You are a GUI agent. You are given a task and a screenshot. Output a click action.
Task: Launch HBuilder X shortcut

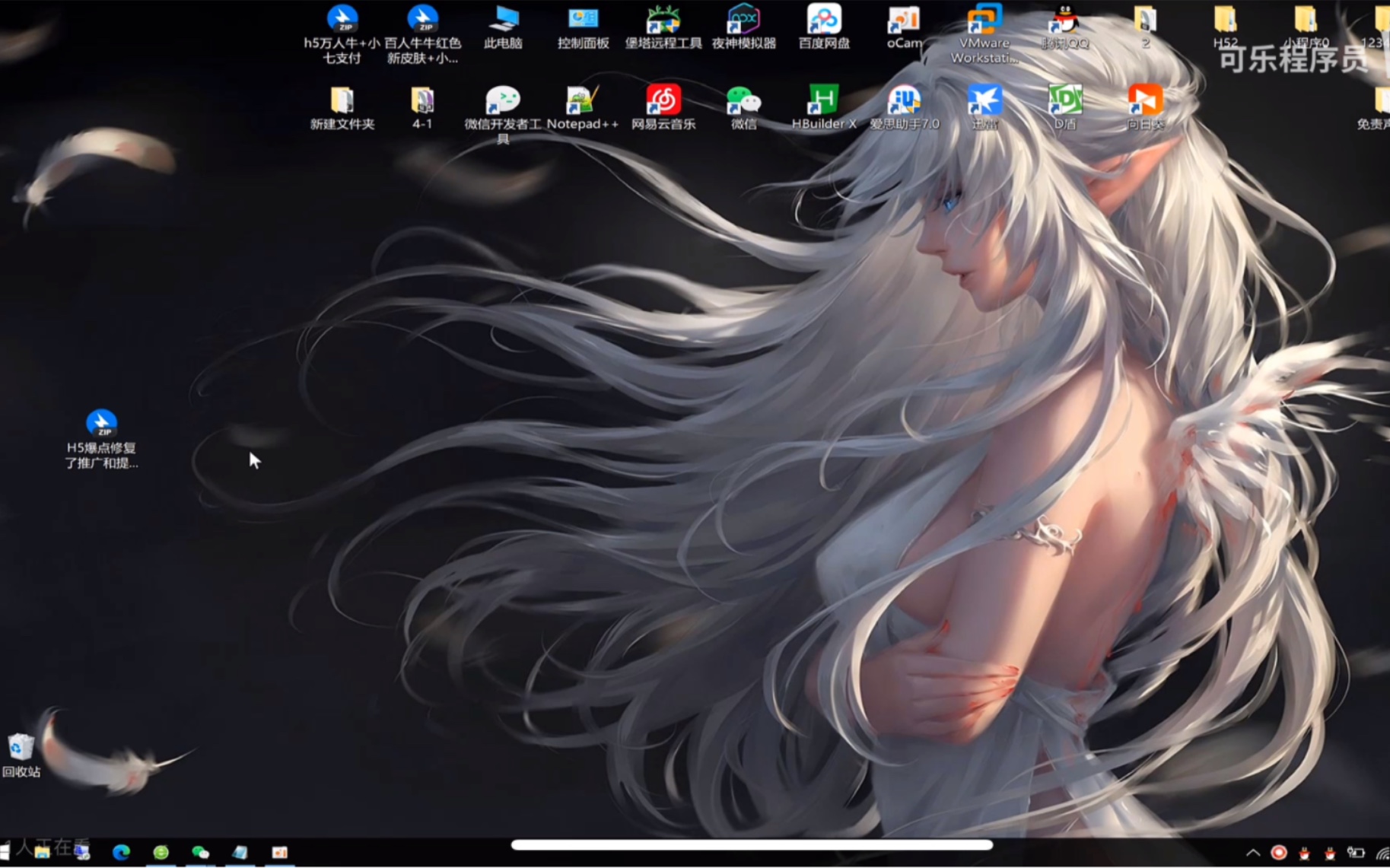(824, 108)
